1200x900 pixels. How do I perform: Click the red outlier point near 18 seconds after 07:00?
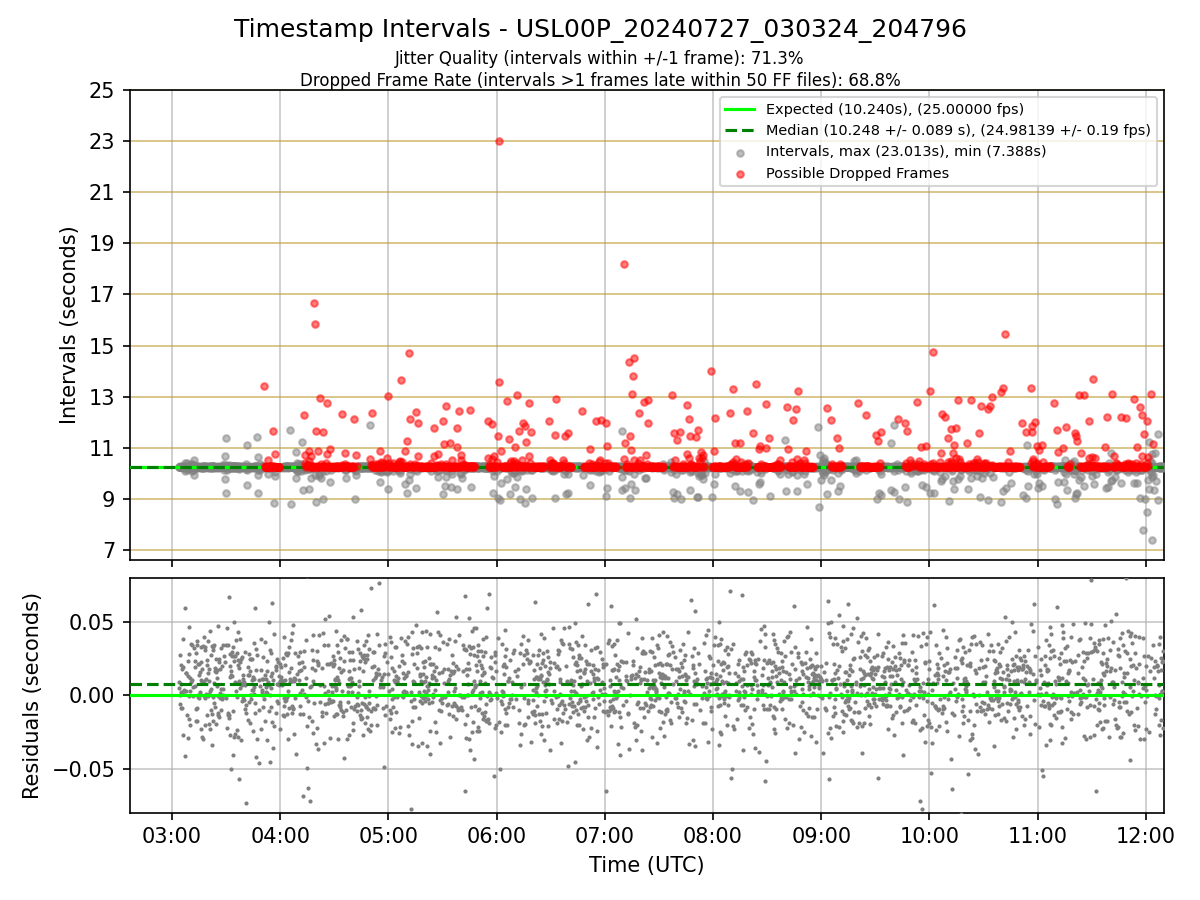click(624, 264)
